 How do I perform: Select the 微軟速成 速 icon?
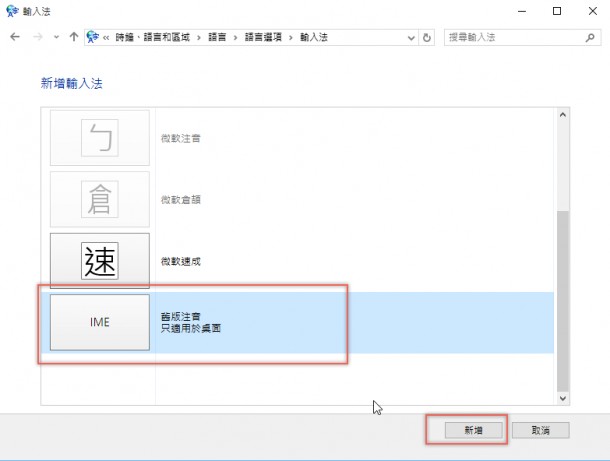pyautogui.click(x=100, y=261)
